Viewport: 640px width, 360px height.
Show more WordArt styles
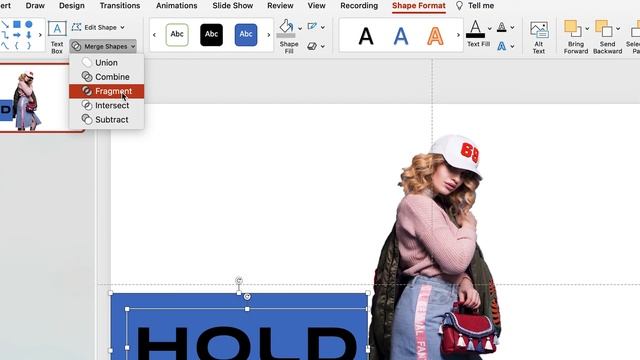(x=458, y=35)
